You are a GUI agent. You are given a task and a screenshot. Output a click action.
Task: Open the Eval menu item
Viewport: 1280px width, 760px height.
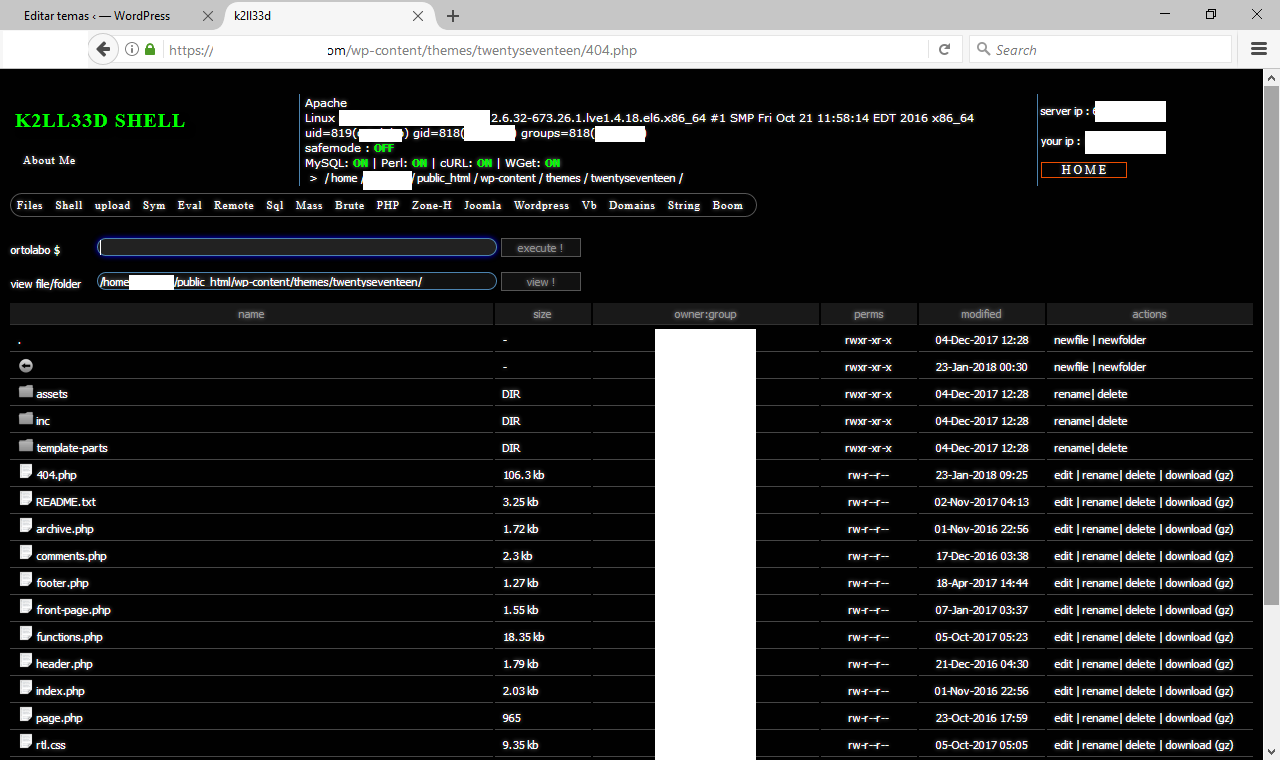[190, 205]
